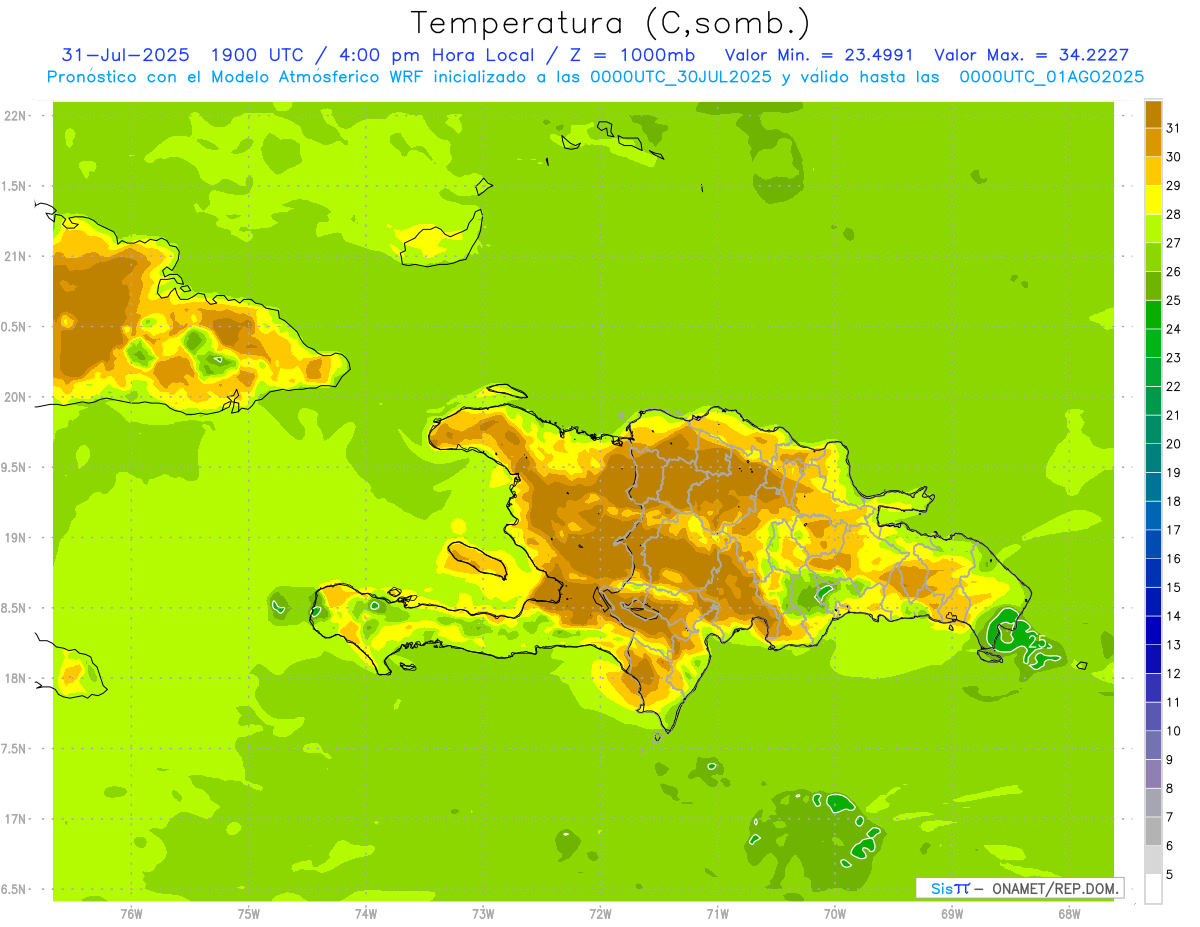The image size is (1200, 927).
Task: Click the 69W longitude label
Action: pyautogui.click(x=952, y=913)
